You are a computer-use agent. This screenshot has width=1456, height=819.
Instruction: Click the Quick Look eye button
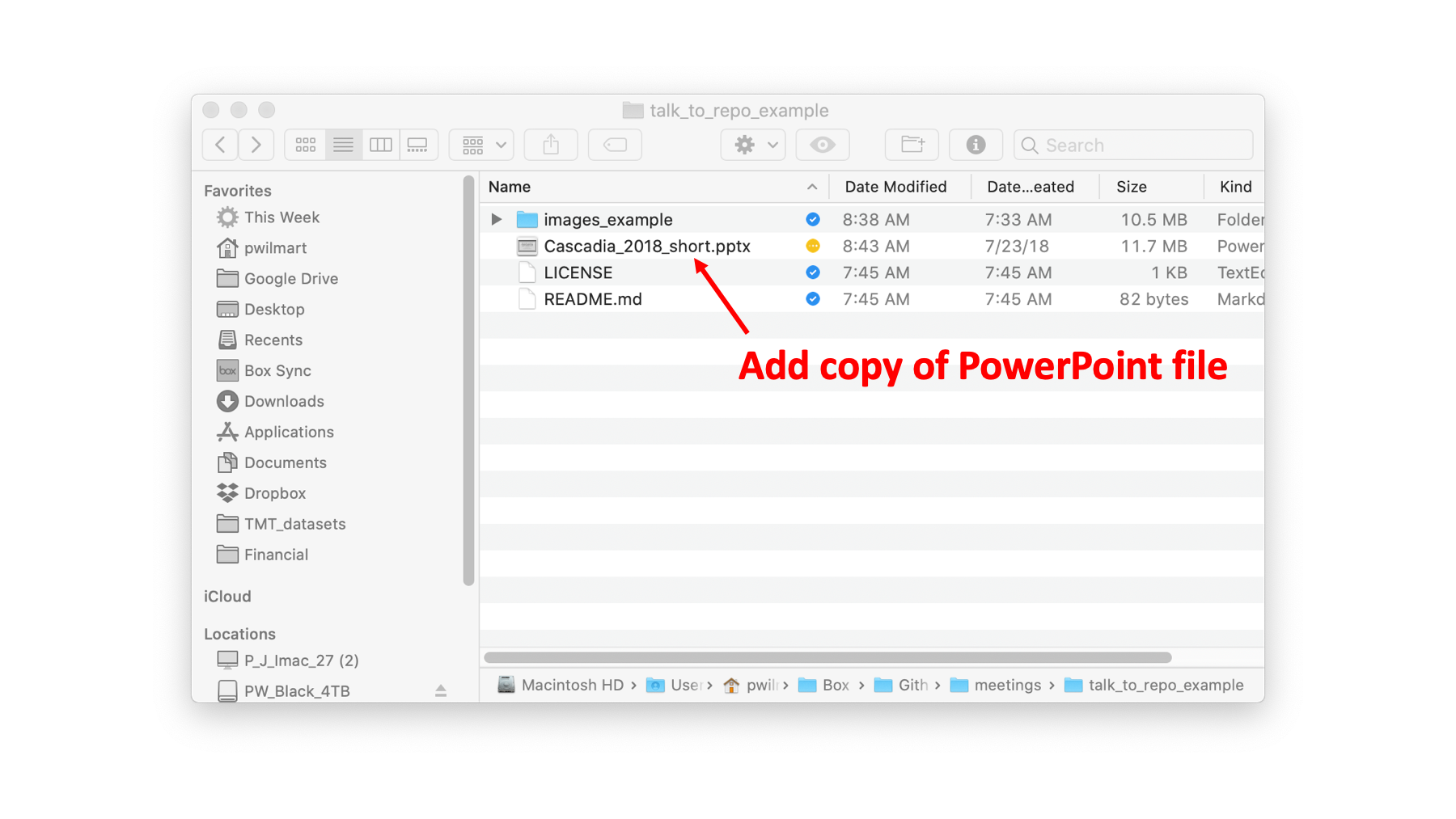[823, 145]
